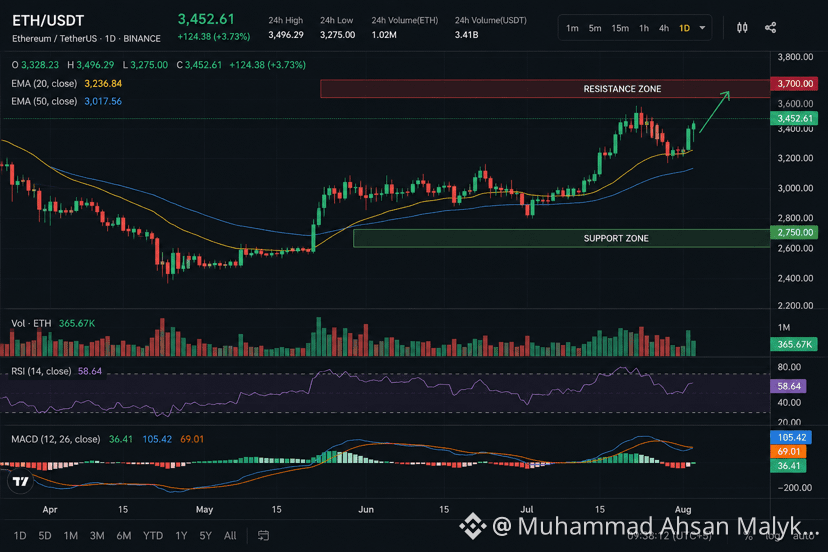Click the blue 105.42 MACD axis label
Viewport: 828px width, 552px height.
(x=791, y=437)
